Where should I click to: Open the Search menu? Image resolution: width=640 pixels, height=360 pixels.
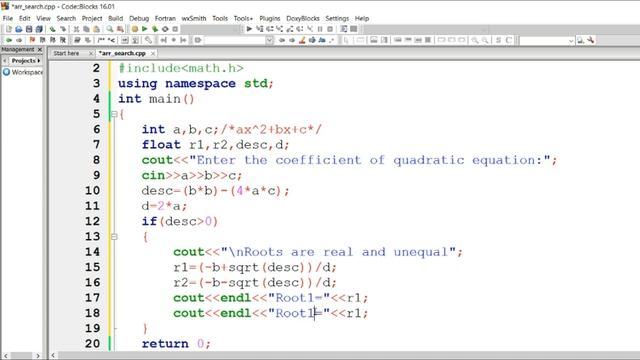pos(66,18)
